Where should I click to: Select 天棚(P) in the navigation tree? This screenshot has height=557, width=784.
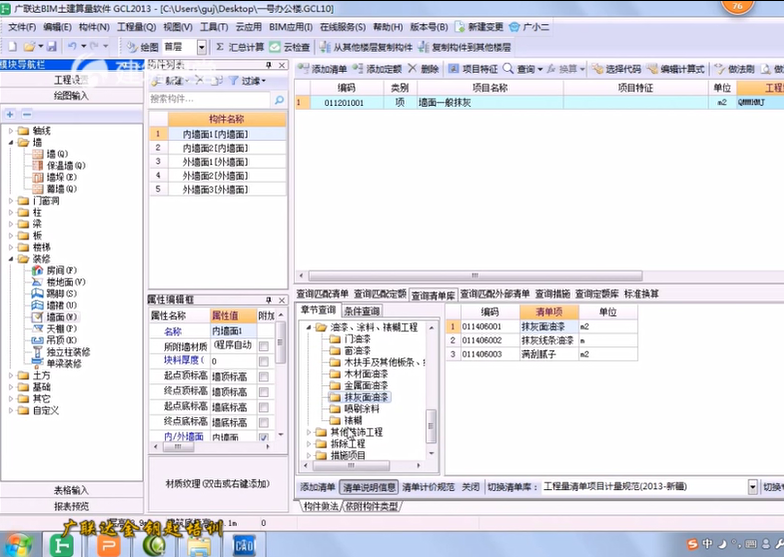coord(54,328)
